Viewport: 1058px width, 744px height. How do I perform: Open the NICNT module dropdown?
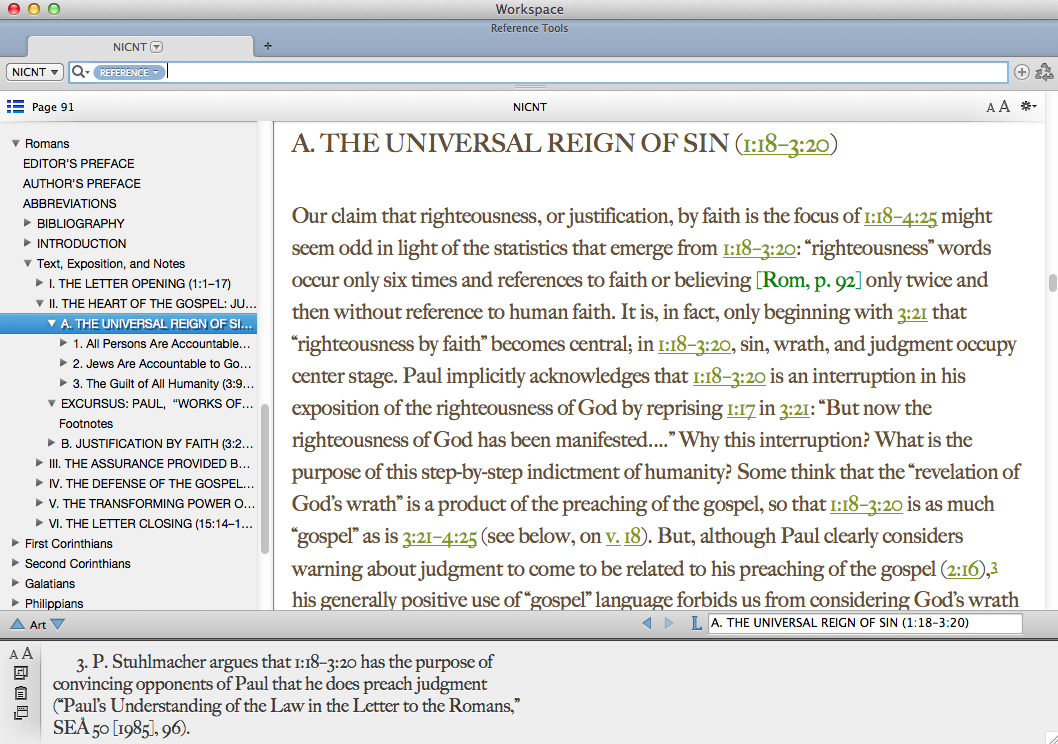[35, 72]
